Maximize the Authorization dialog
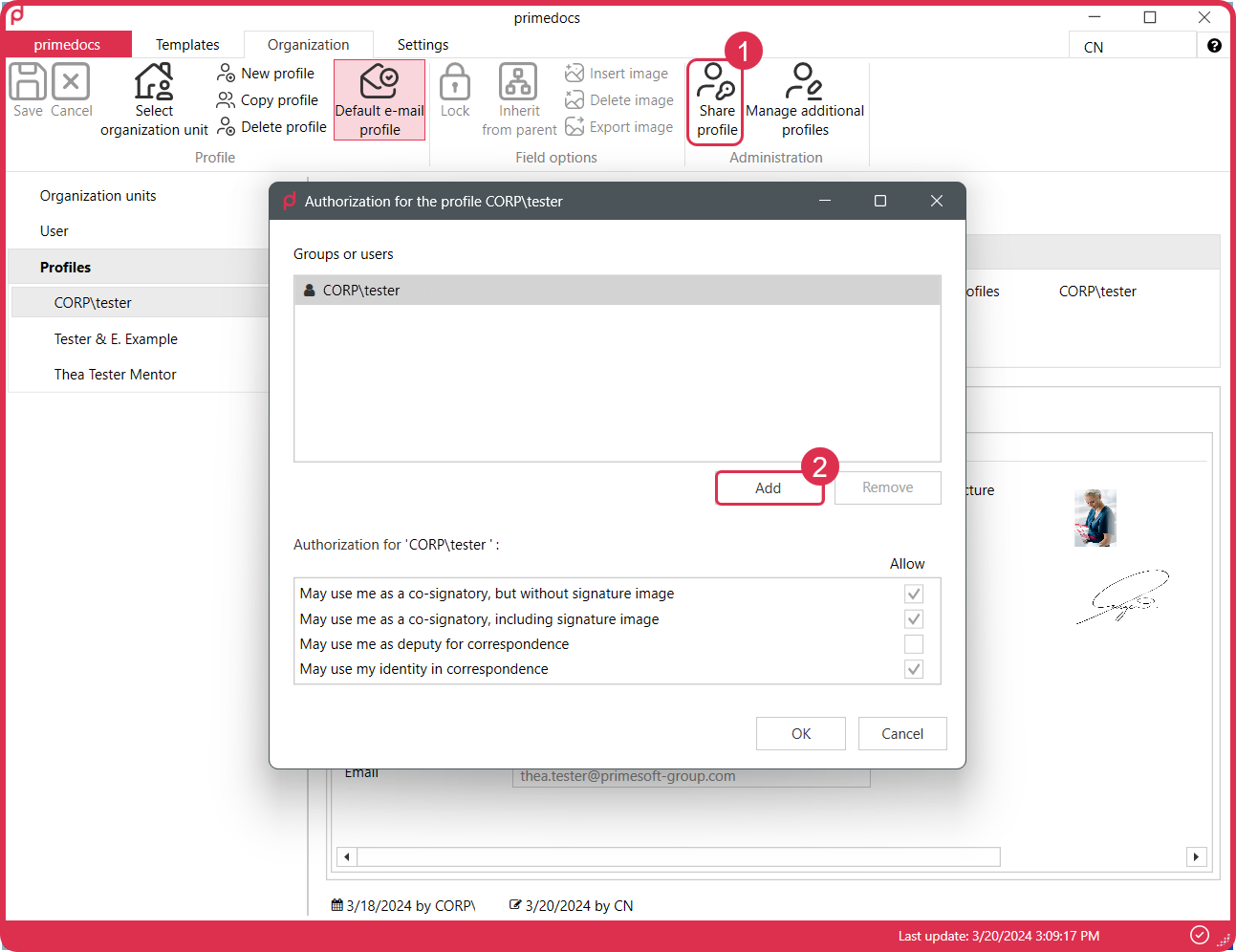 880,201
